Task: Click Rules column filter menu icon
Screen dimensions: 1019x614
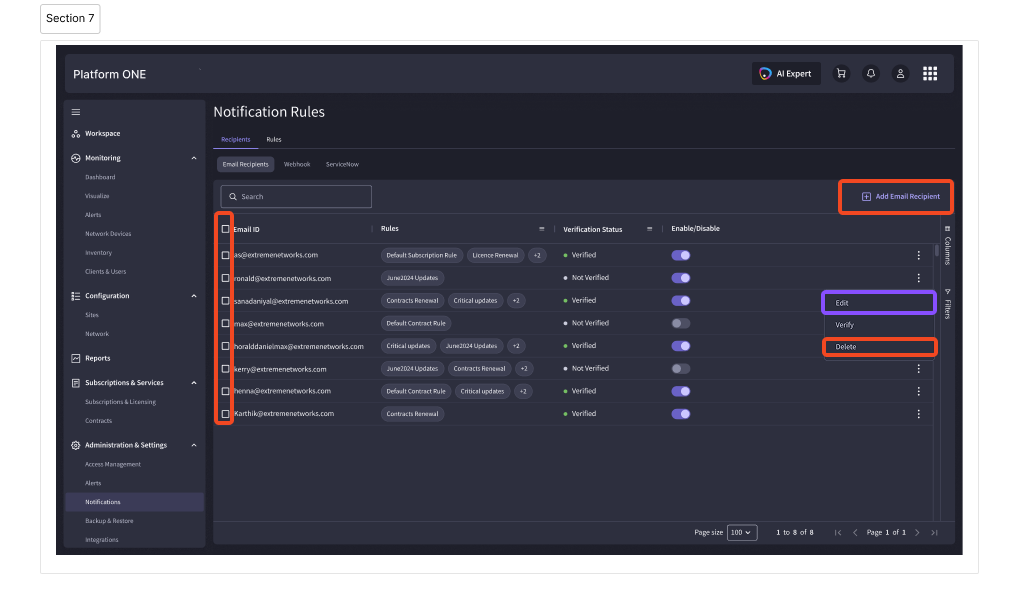Action: [542, 229]
